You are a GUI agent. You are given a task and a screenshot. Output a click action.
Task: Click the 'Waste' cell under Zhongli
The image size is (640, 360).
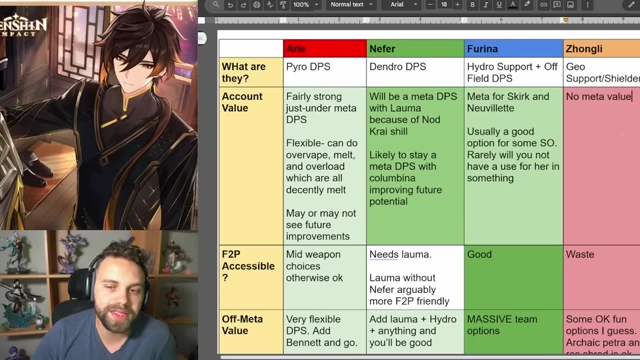[602, 277]
